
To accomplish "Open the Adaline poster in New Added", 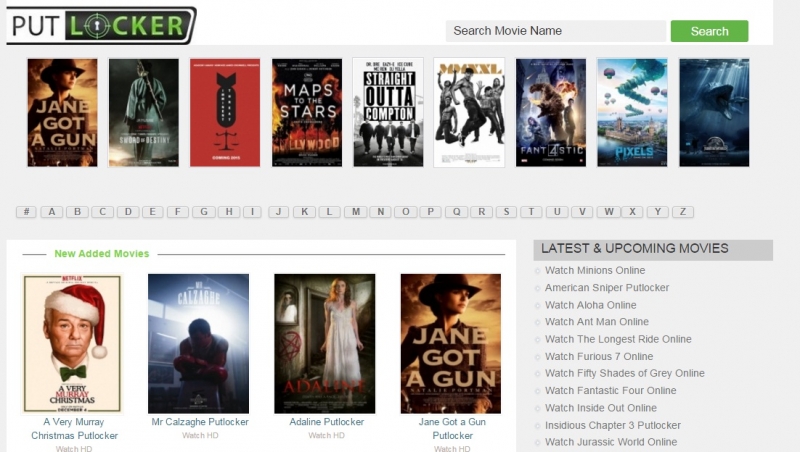I will click(324, 343).
